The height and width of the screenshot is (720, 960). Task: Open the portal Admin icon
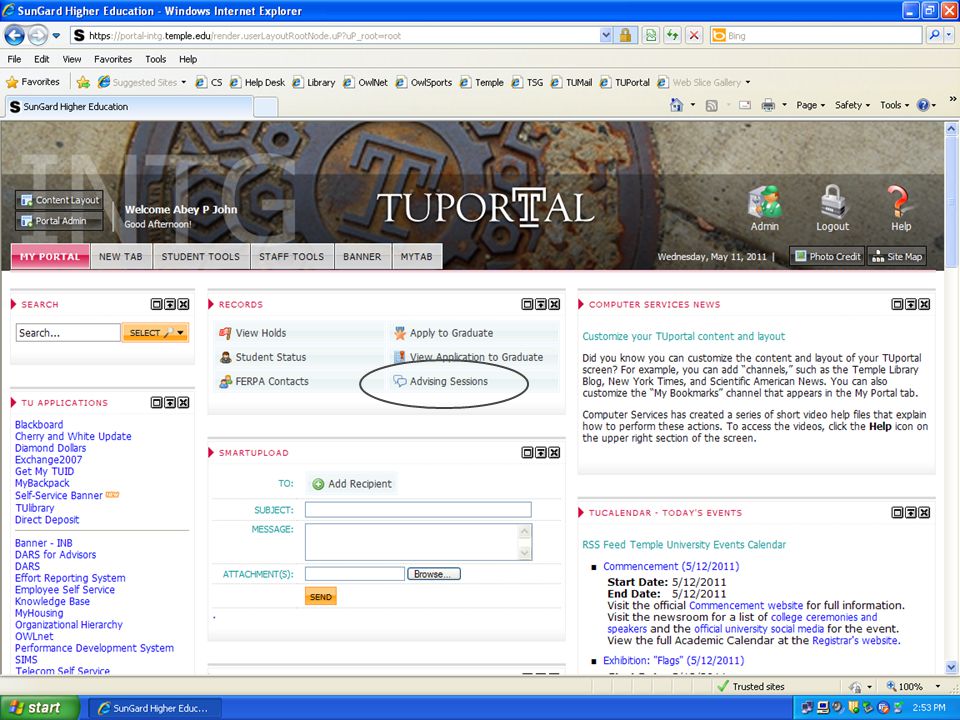(x=765, y=208)
